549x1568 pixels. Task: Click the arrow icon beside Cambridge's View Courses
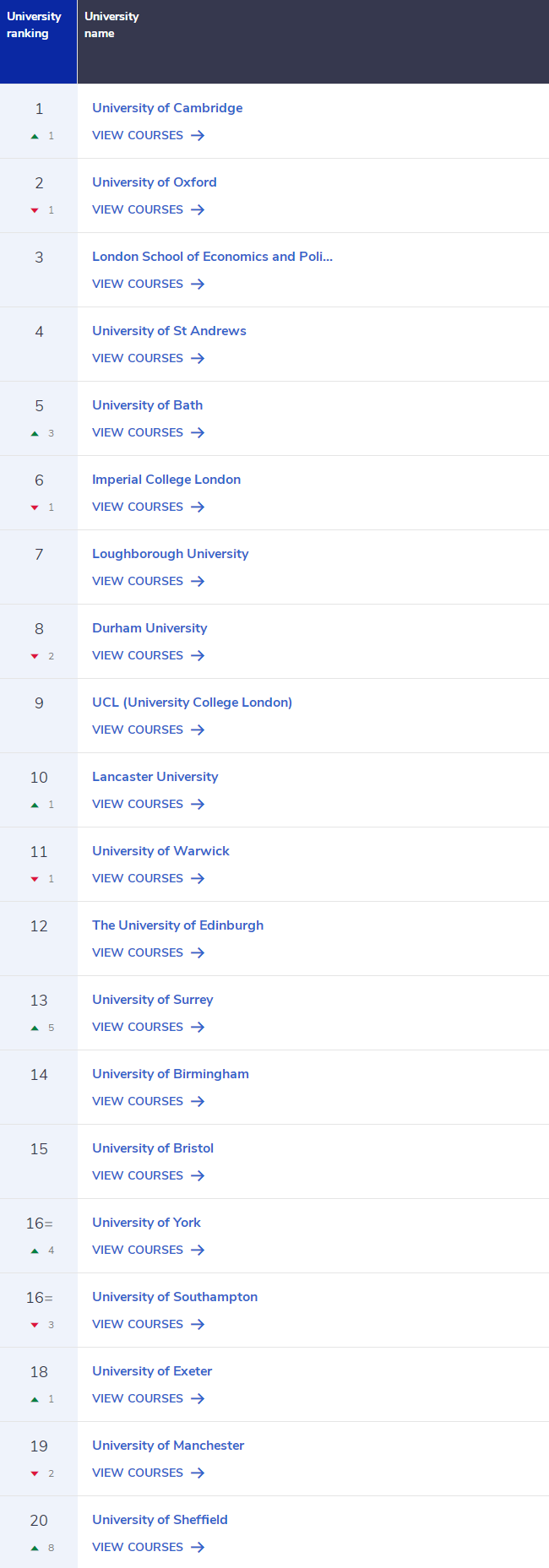(198, 135)
